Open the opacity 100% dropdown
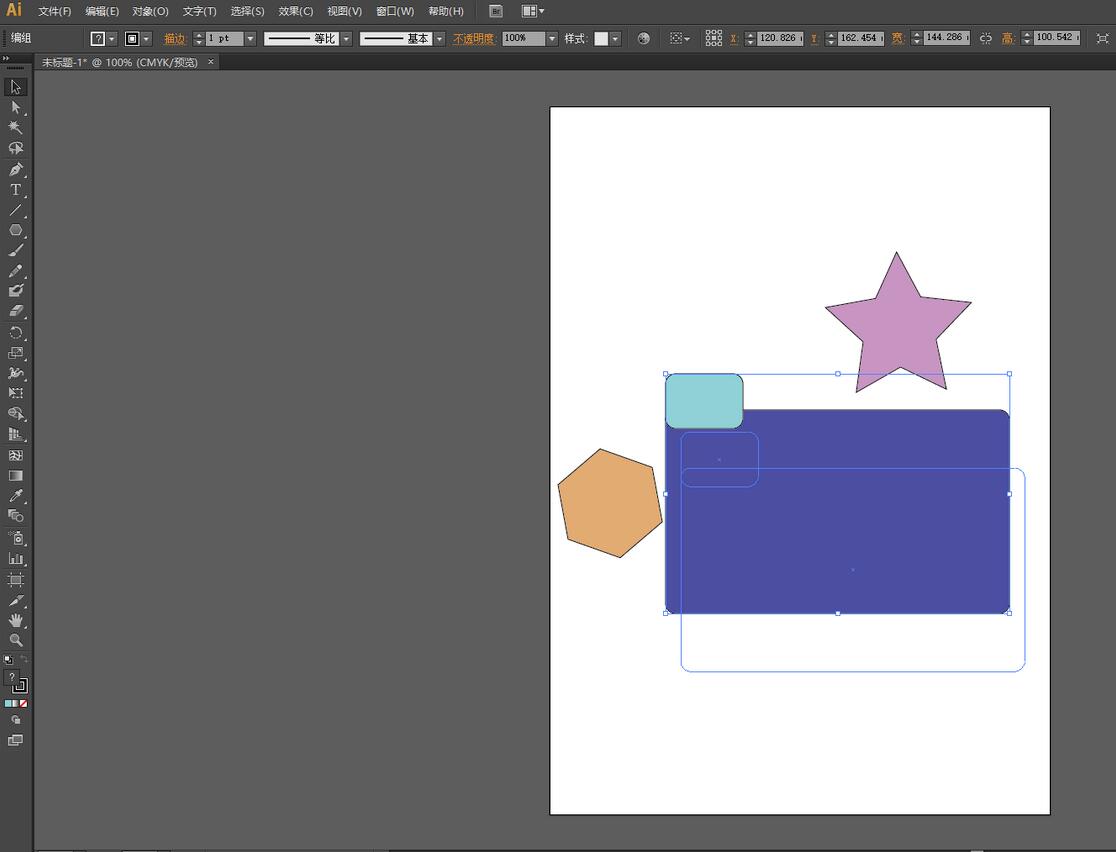1116x852 pixels. pos(552,38)
